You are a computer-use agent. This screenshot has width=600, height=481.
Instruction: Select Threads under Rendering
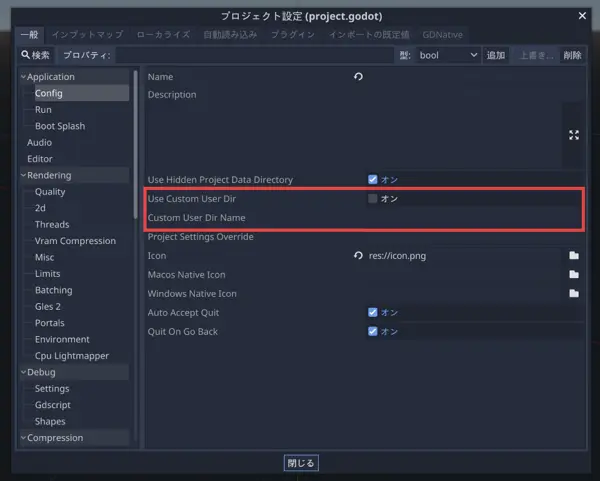(52, 224)
